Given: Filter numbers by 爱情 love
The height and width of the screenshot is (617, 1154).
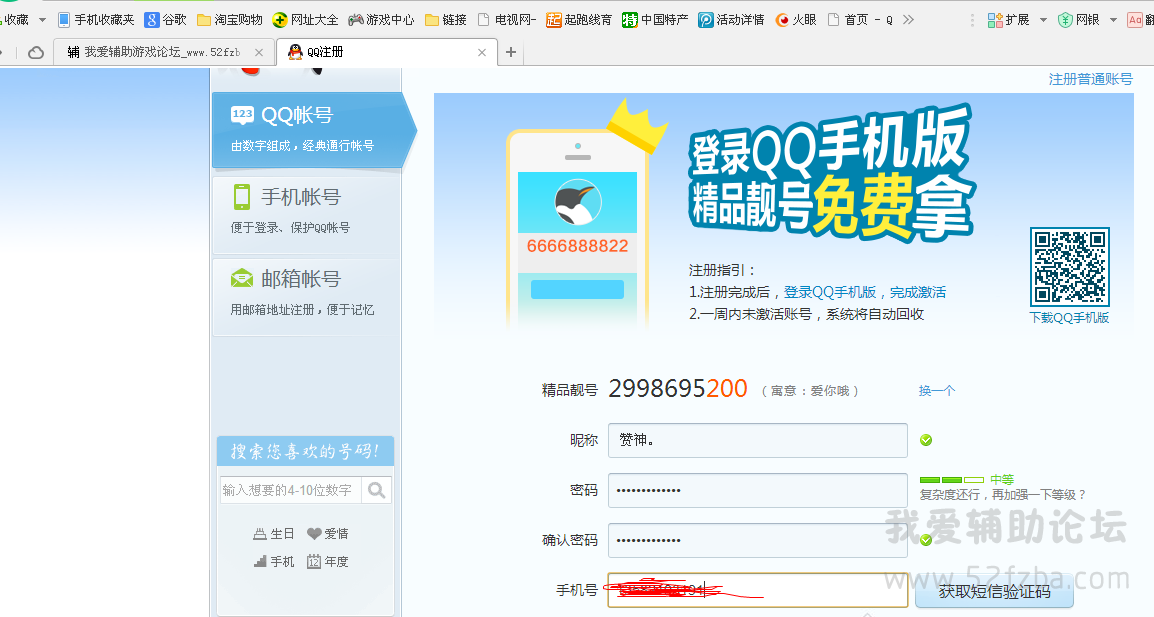Looking at the screenshot, I should [x=328, y=534].
